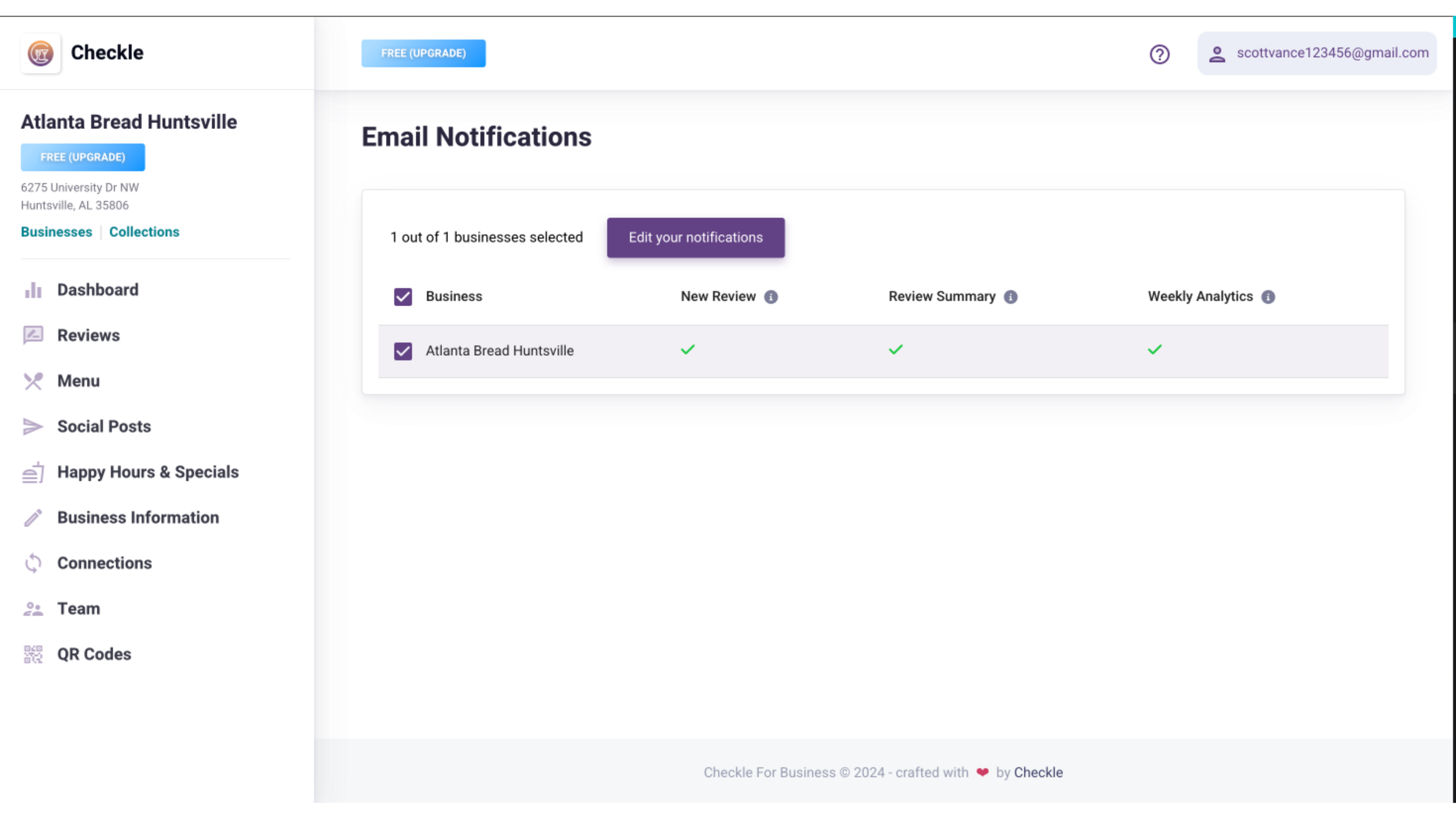Open the Dashboard page
Viewport: 1456px width, 819px height.
coord(98,290)
